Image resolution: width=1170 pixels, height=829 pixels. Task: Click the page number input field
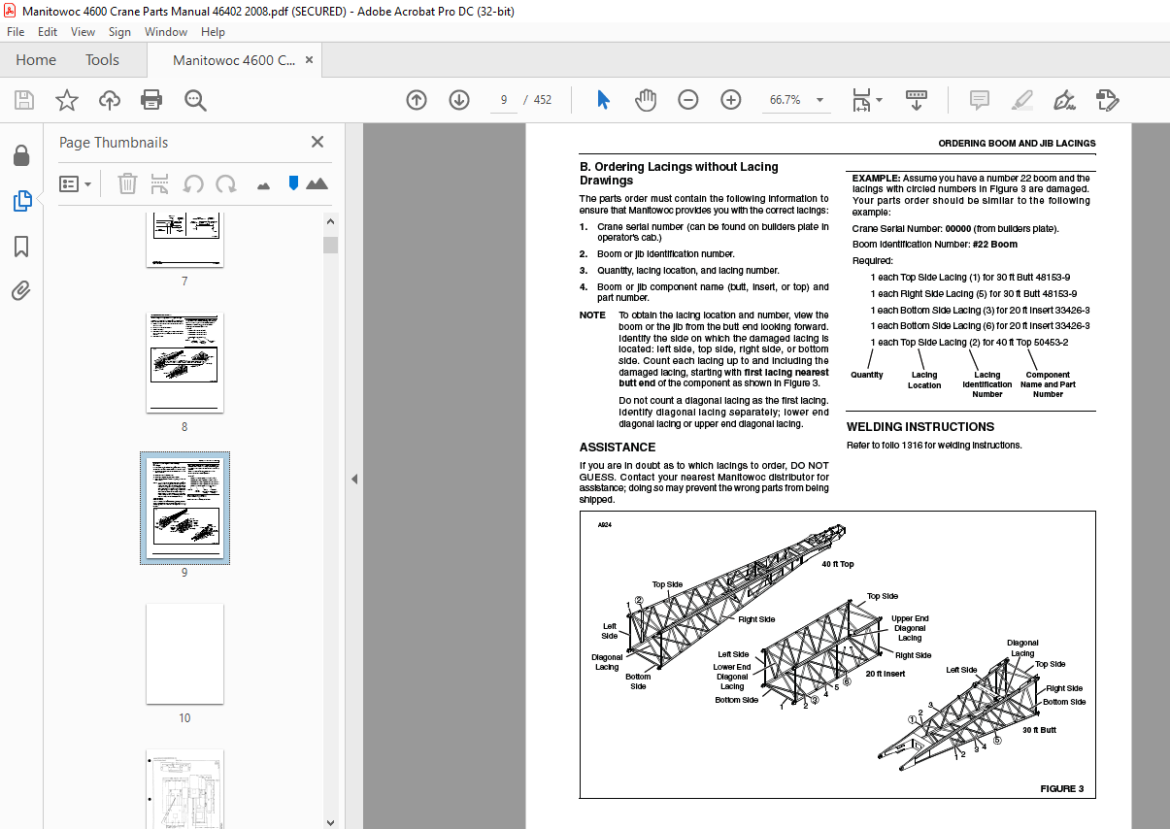[504, 100]
